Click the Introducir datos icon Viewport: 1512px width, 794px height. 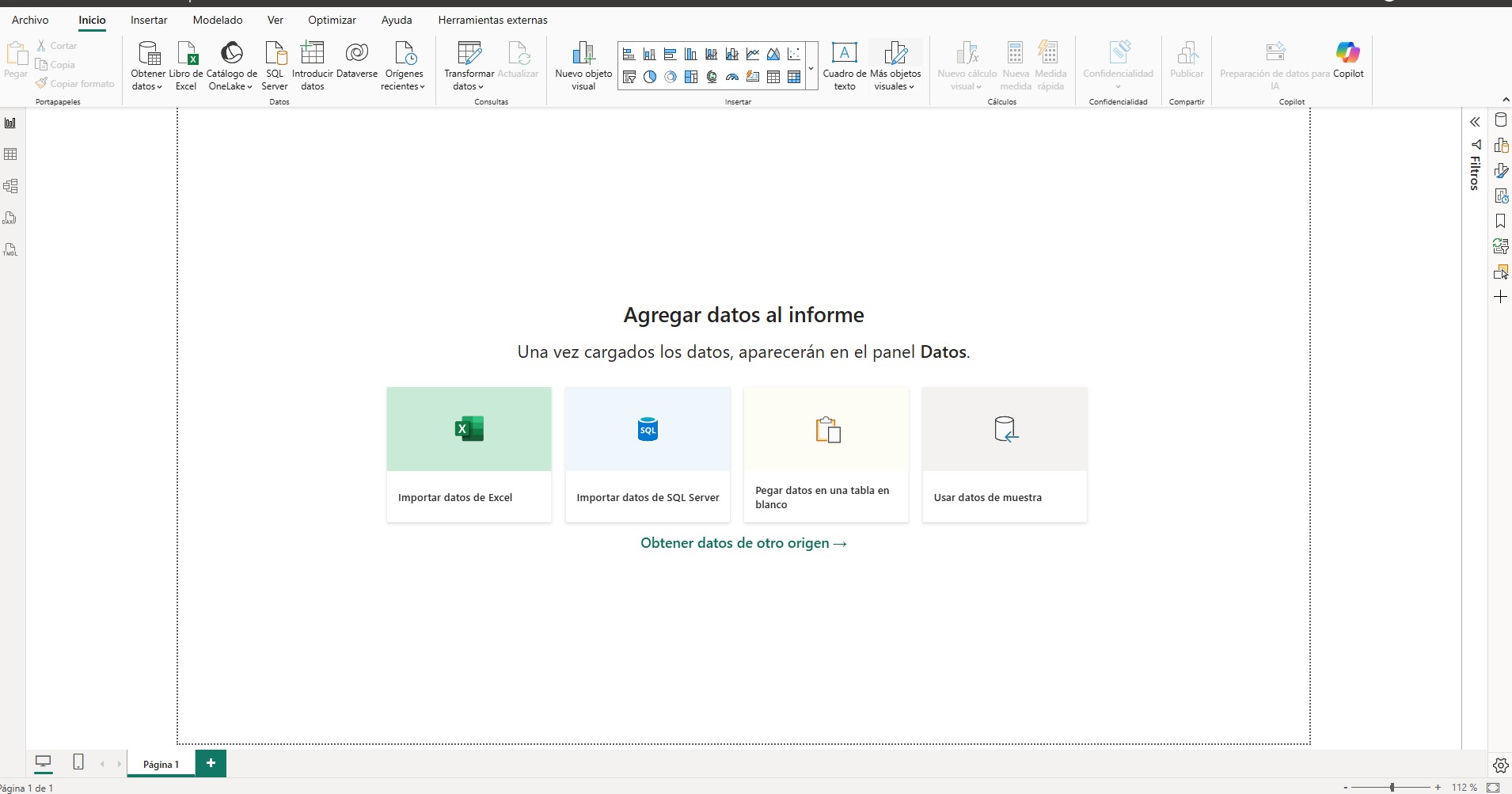(x=313, y=66)
